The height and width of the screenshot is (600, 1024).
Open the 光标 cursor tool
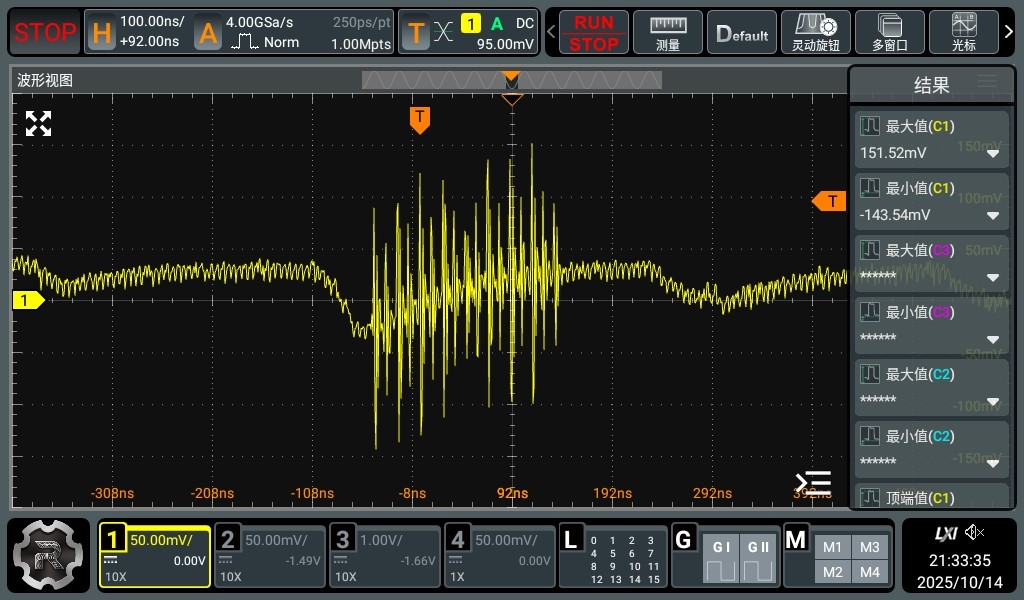(x=964, y=32)
